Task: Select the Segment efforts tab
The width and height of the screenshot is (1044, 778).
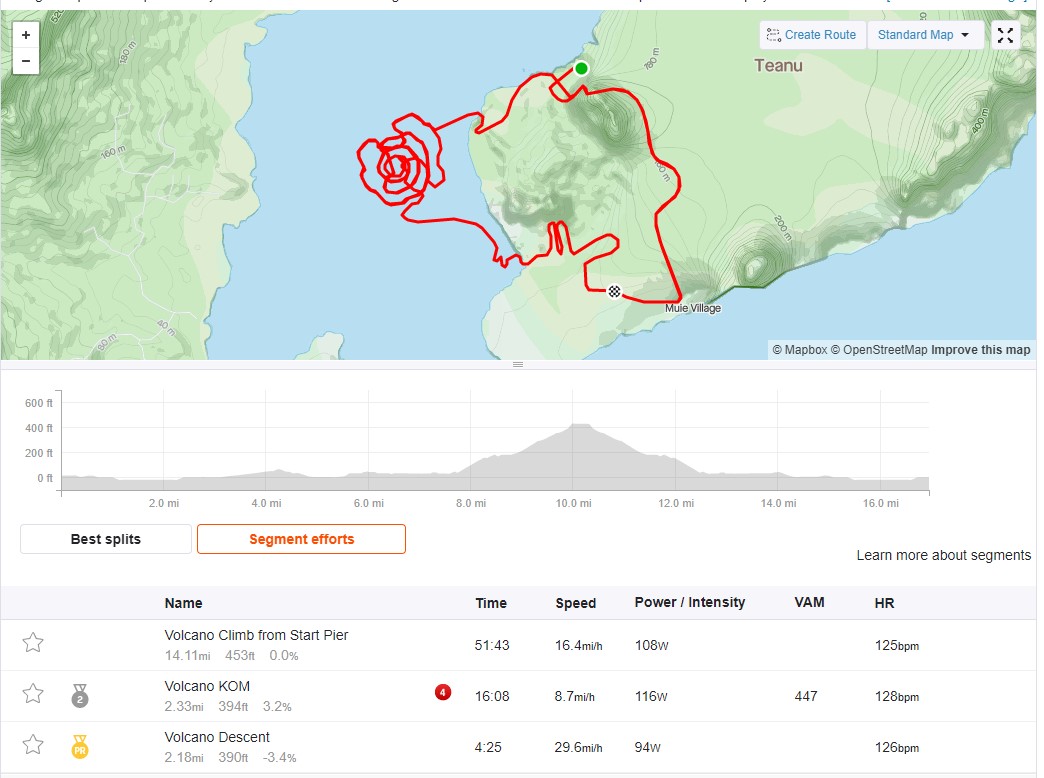Action: [x=302, y=539]
